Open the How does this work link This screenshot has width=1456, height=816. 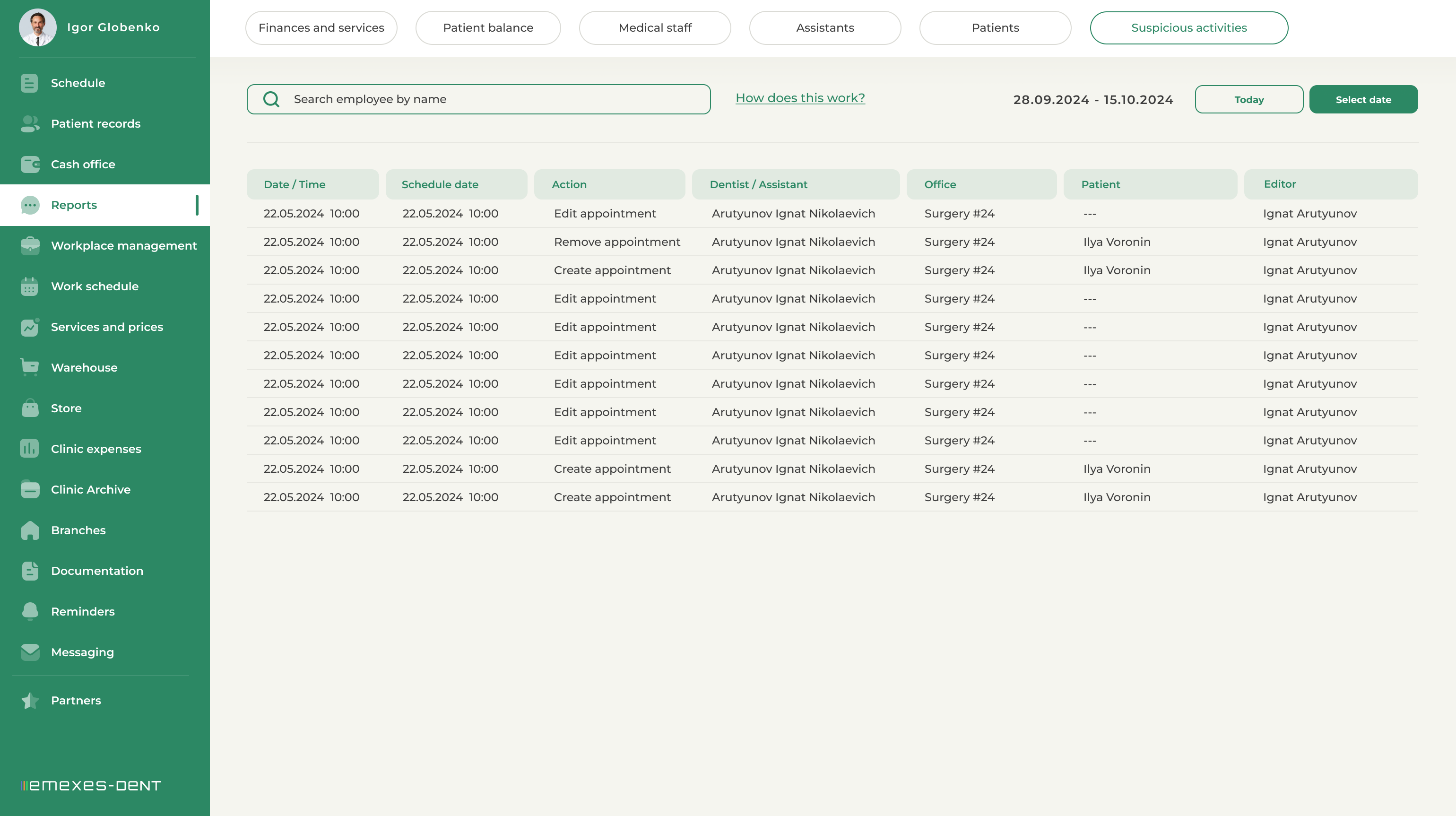800,98
